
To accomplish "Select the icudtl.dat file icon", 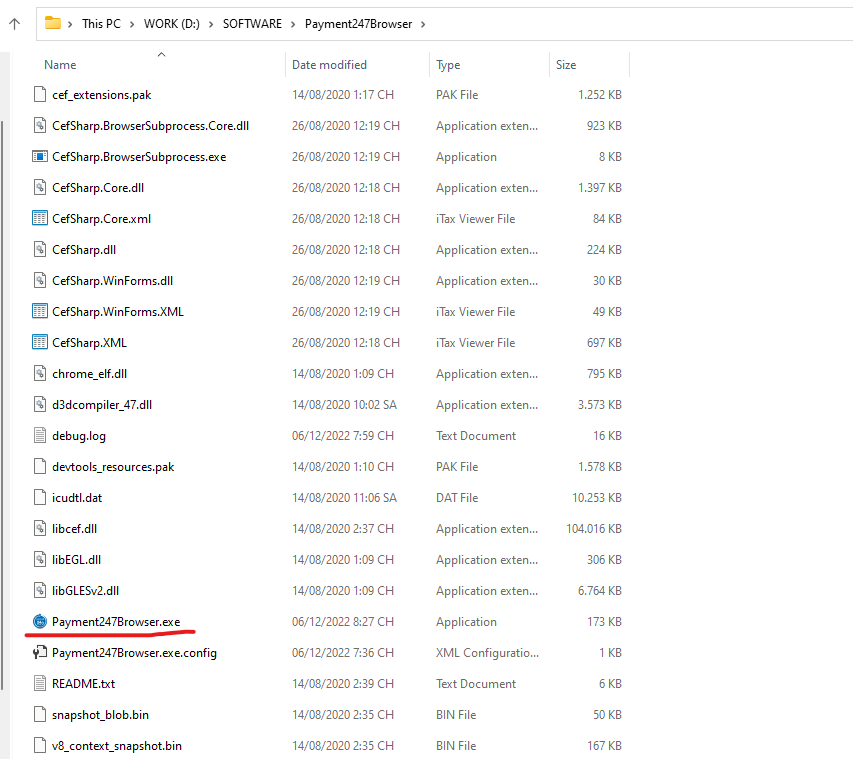I will [40, 497].
